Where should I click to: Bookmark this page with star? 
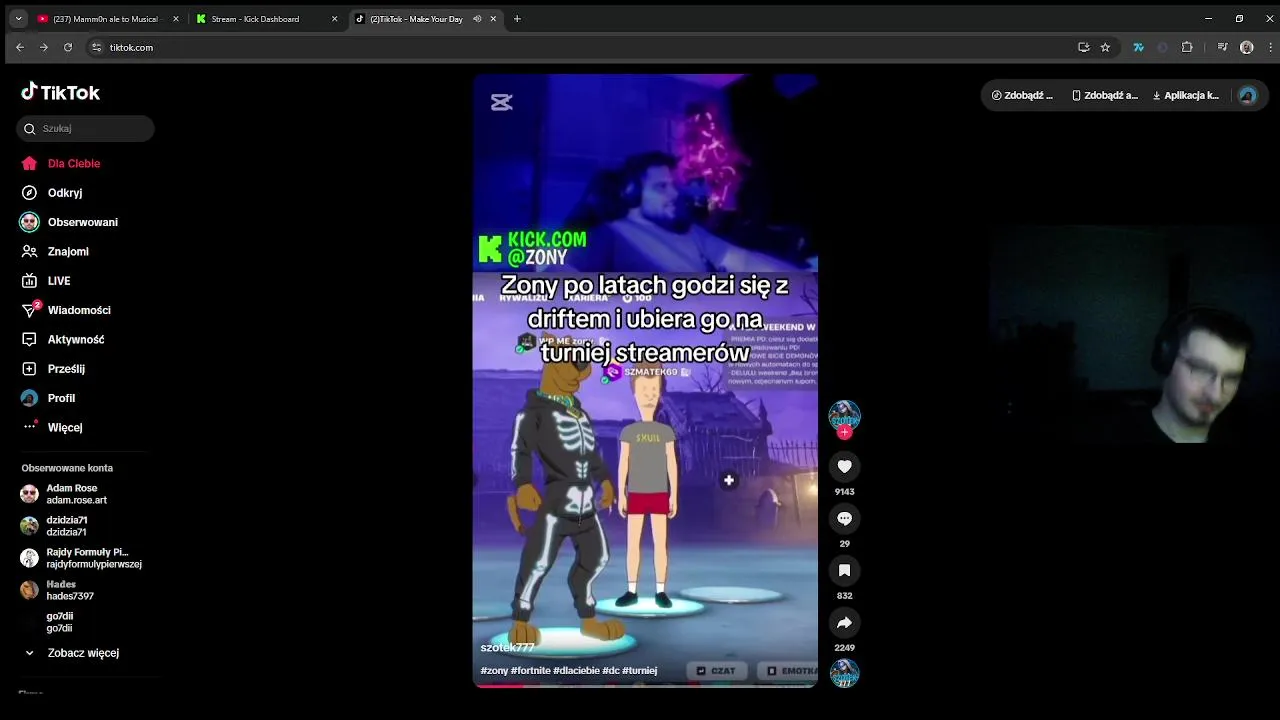tap(1105, 47)
